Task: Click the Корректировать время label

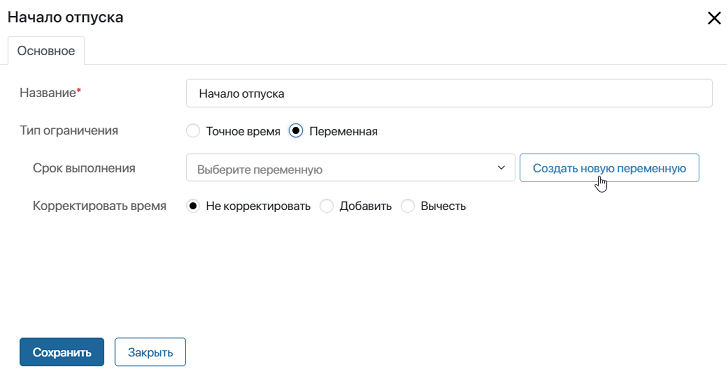Action: click(99, 206)
